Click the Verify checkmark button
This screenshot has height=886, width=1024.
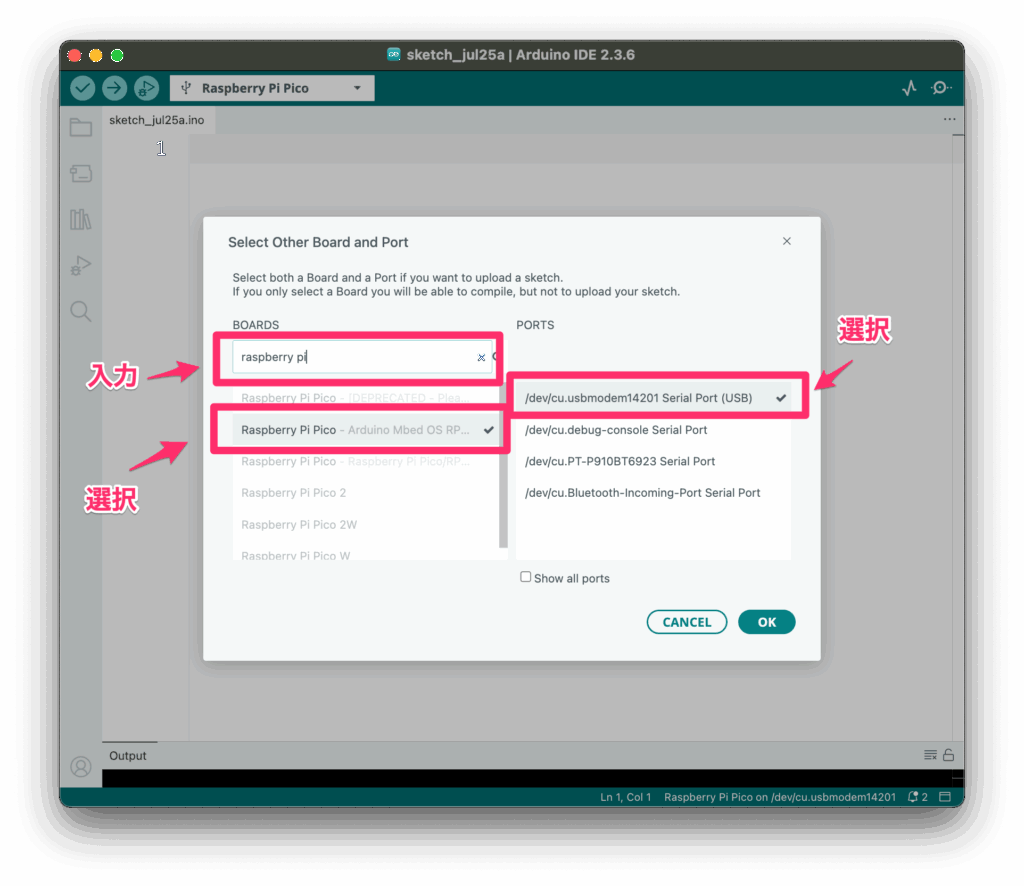pyautogui.click(x=83, y=88)
